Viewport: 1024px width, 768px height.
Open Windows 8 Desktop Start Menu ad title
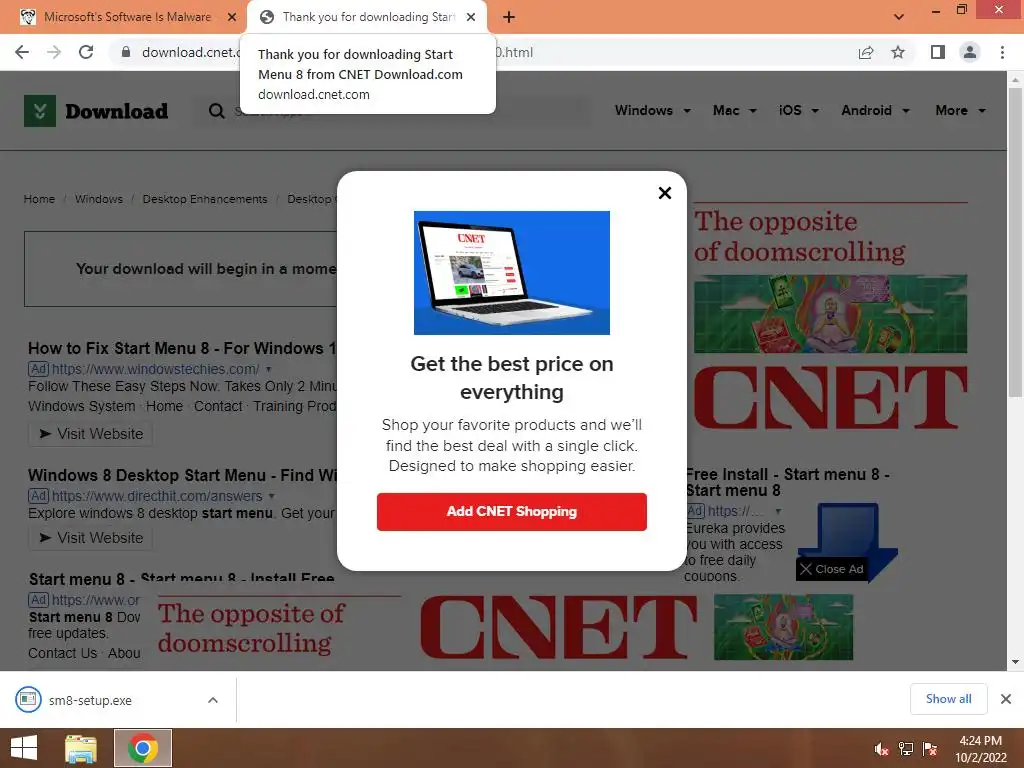click(x=182, y=475)
